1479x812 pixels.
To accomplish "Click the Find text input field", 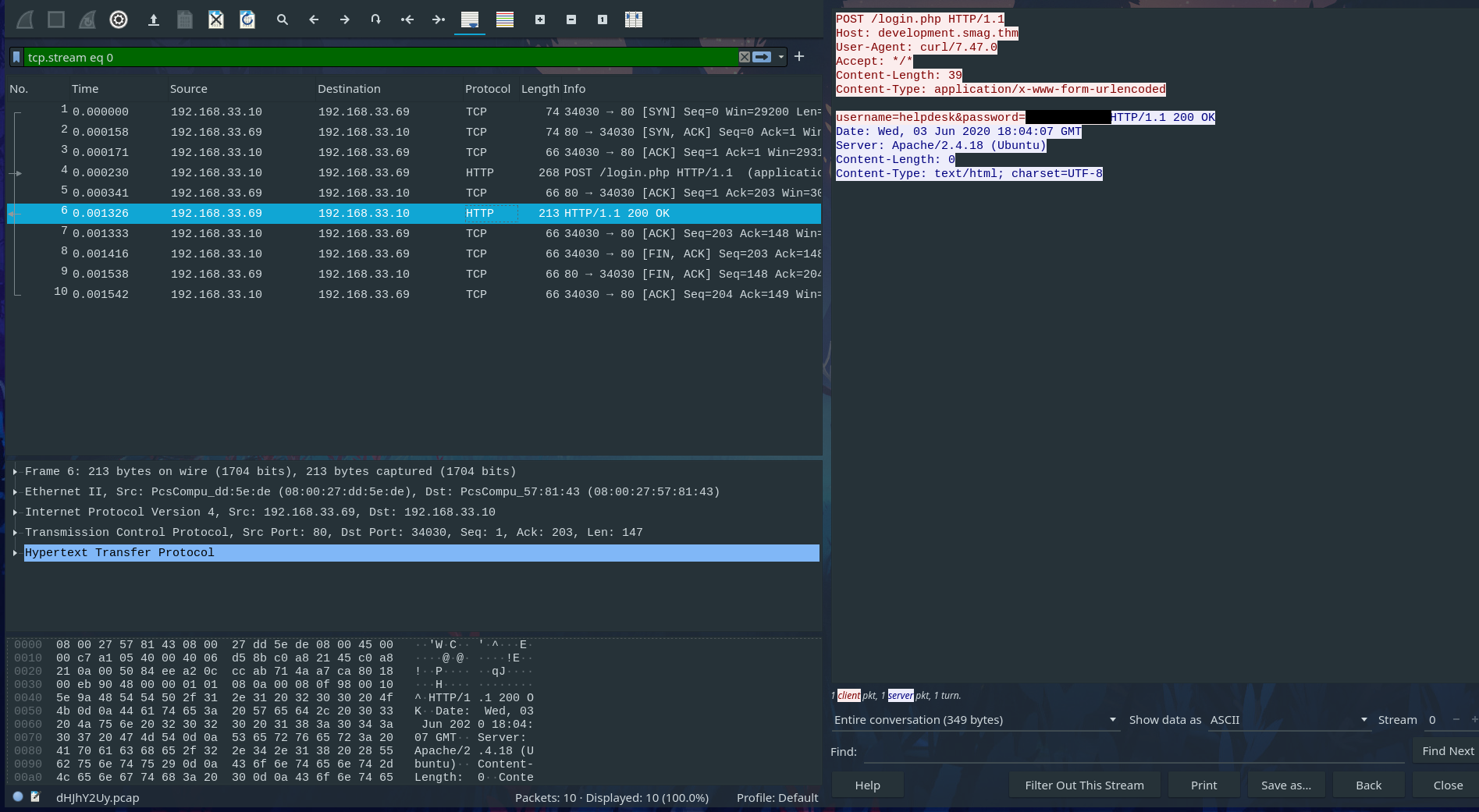I will [1133, 751].
